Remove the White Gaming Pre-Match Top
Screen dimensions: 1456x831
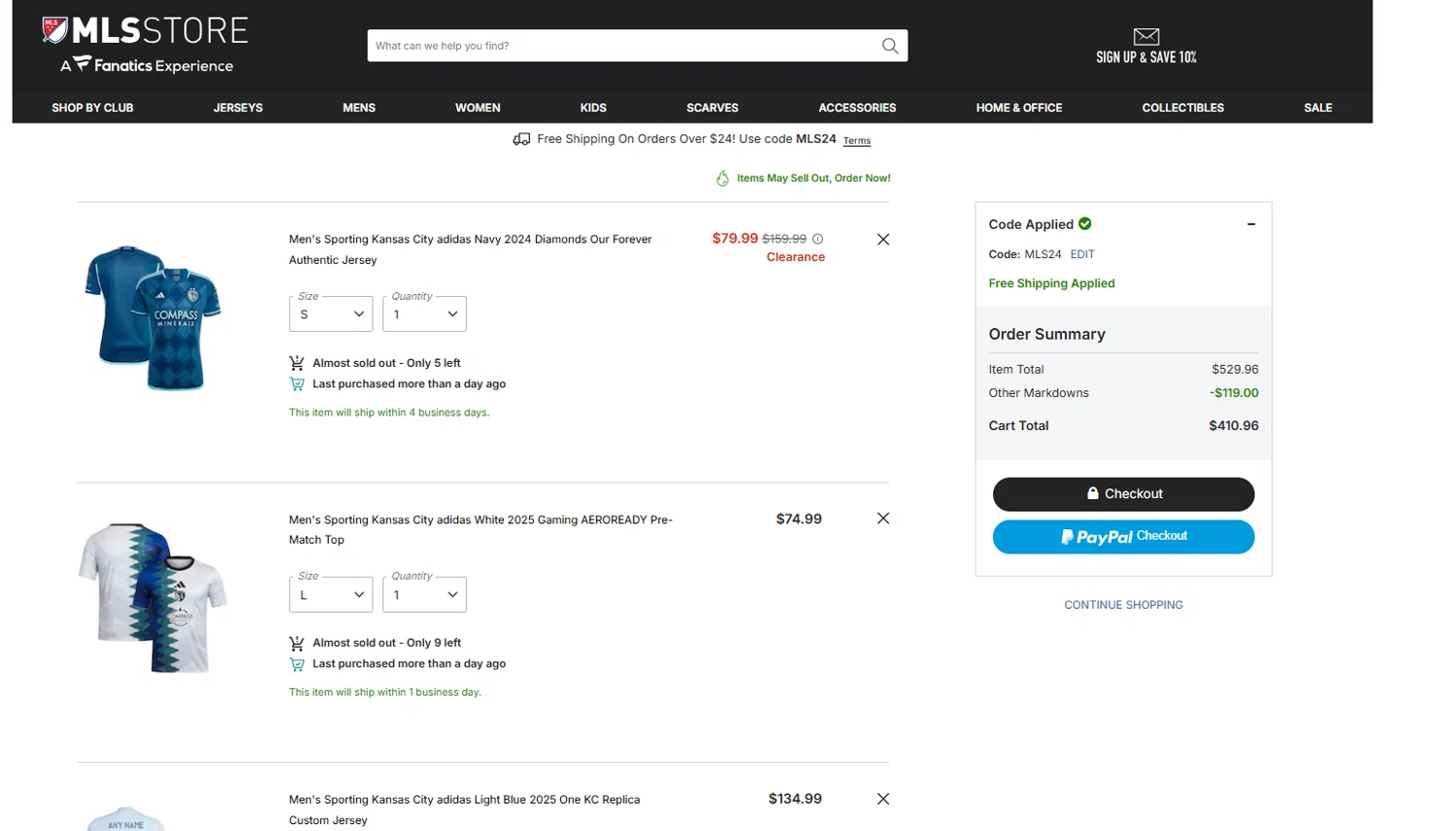pos(883,518)
